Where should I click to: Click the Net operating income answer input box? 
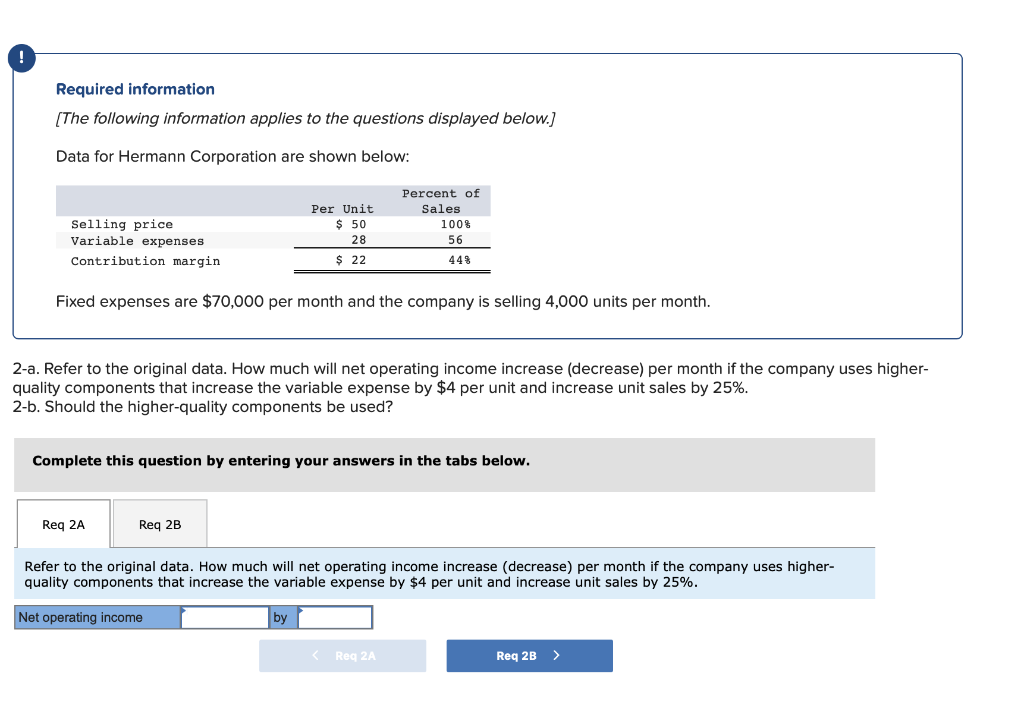pyautogui.click(x=225, y=616)
